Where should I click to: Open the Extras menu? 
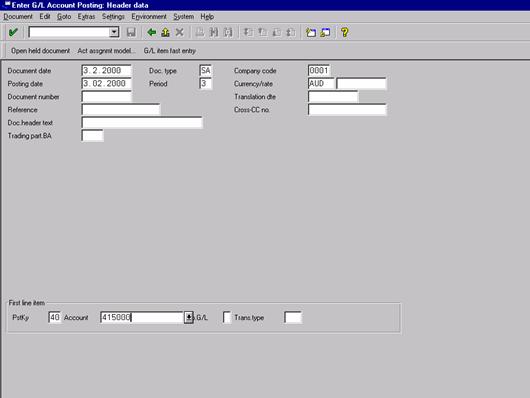point(86,17)
